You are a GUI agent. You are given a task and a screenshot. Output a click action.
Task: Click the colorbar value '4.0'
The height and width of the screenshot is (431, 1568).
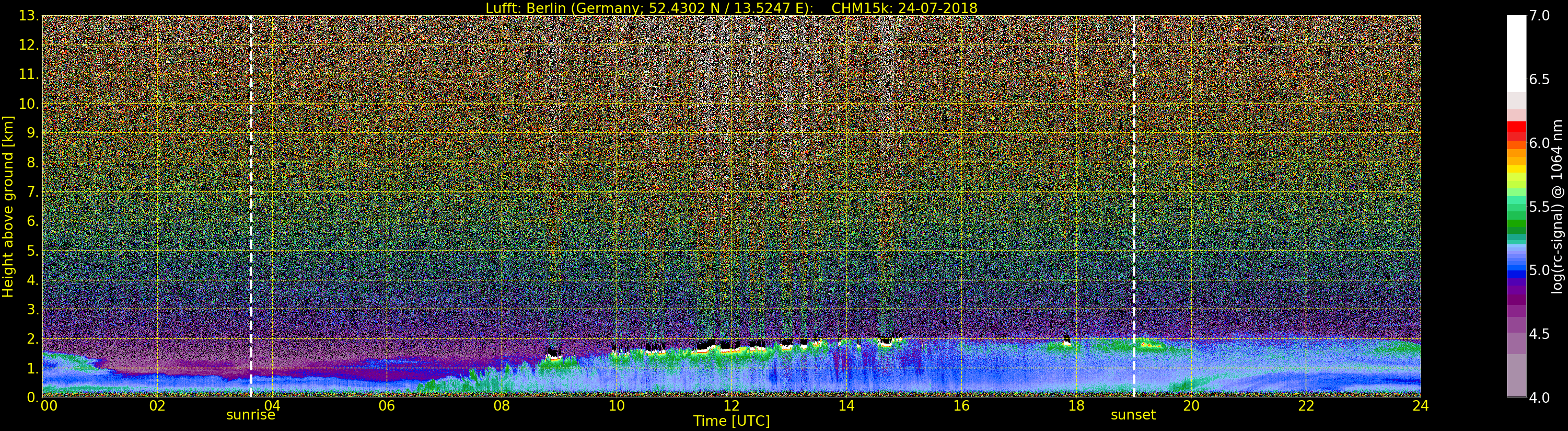click(1539, 398)
